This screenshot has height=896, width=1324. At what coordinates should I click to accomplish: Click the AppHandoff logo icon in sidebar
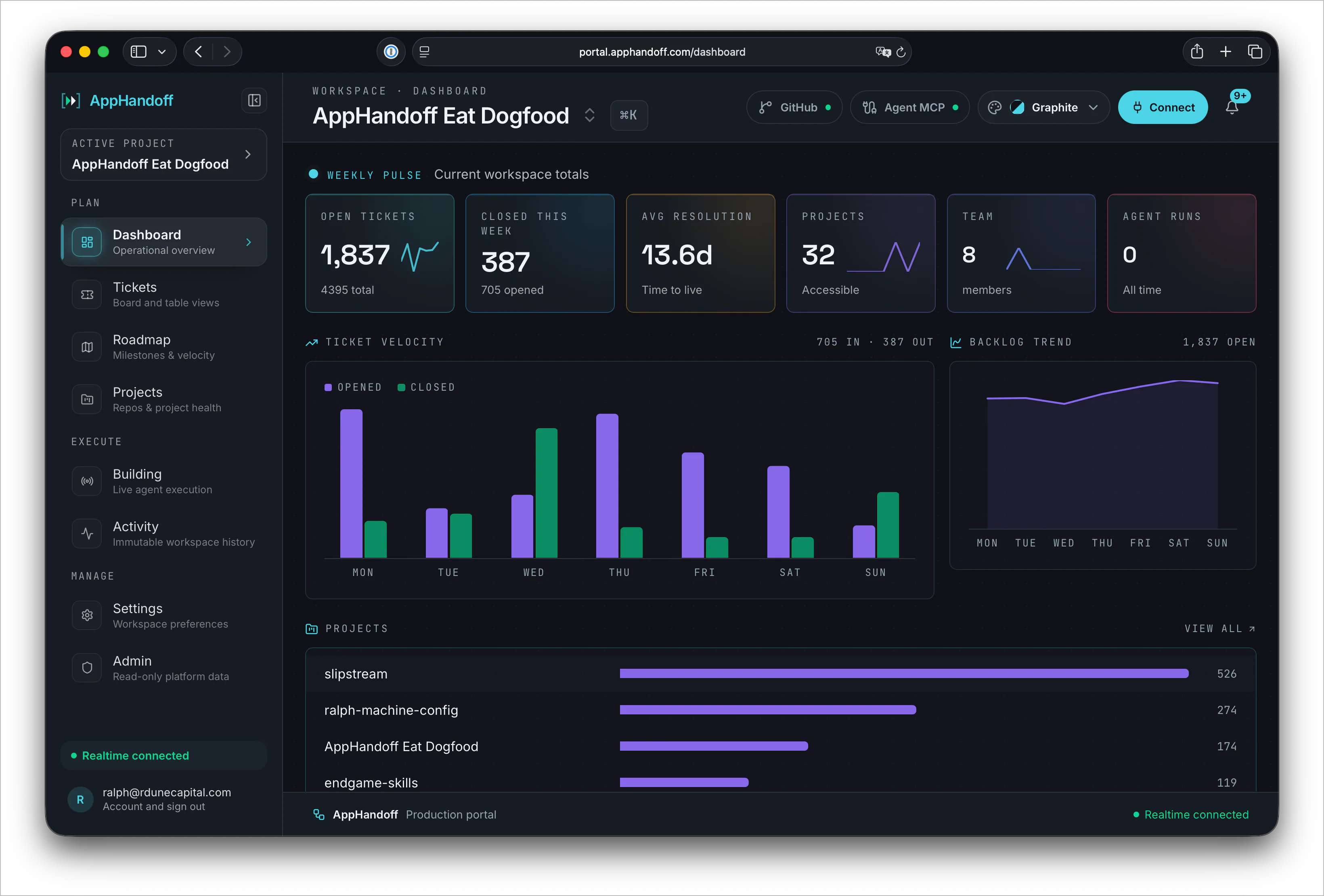point(71,101)
